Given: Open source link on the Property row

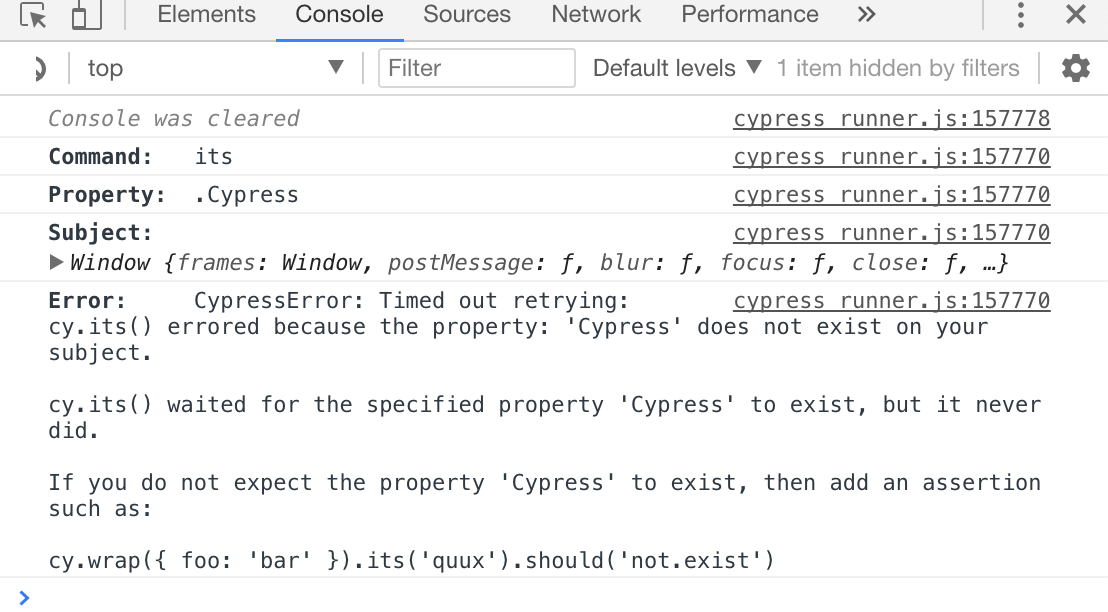Looking at the screenshot, I should [891, 195].
